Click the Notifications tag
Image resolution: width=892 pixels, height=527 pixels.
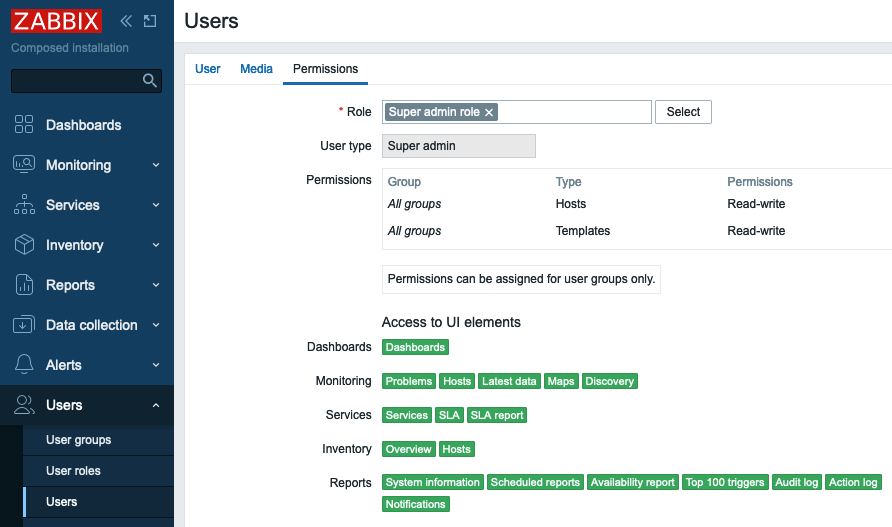(x=415, y=504)
